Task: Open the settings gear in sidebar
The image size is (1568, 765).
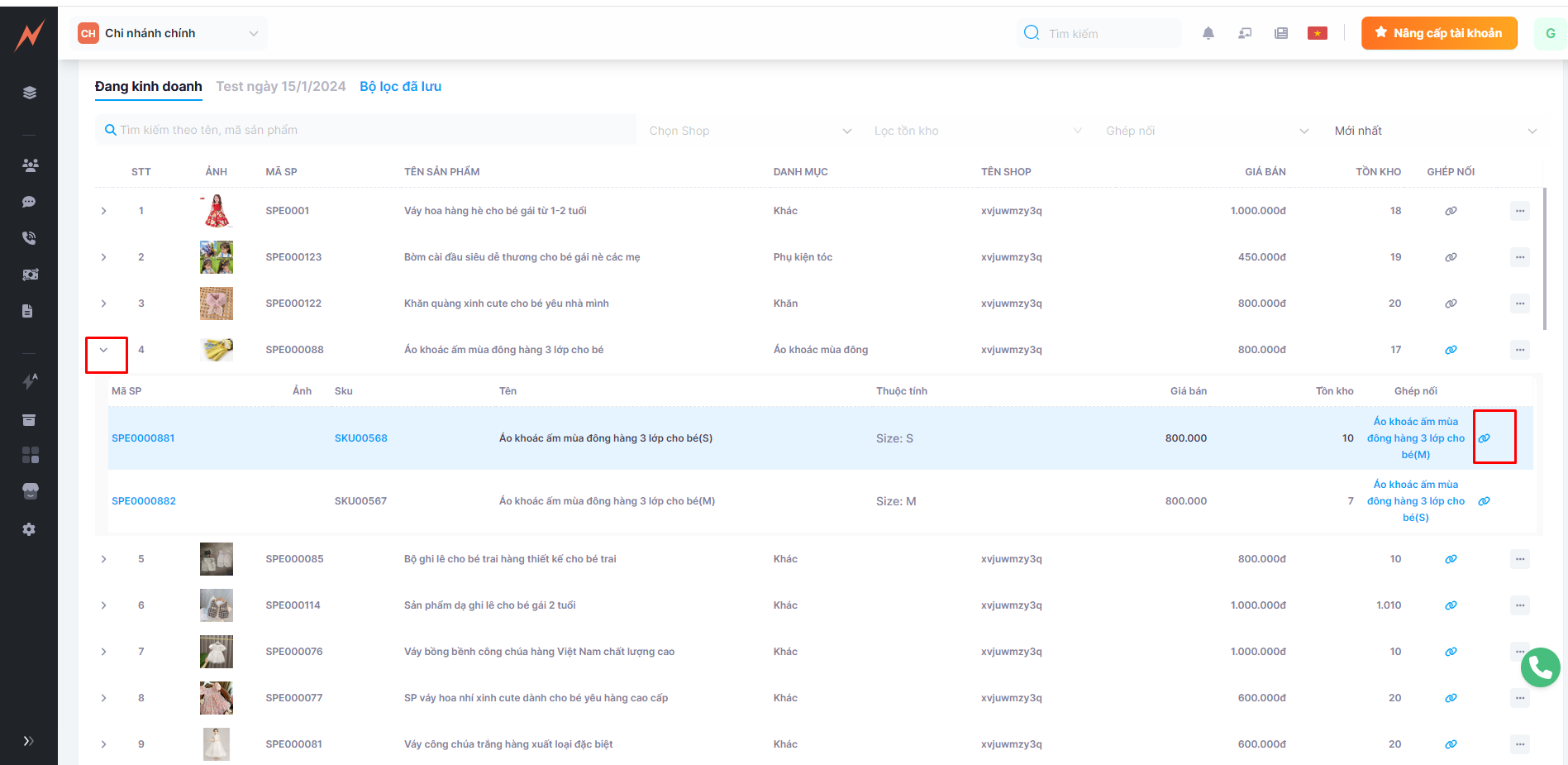Action: coord(29,529)
